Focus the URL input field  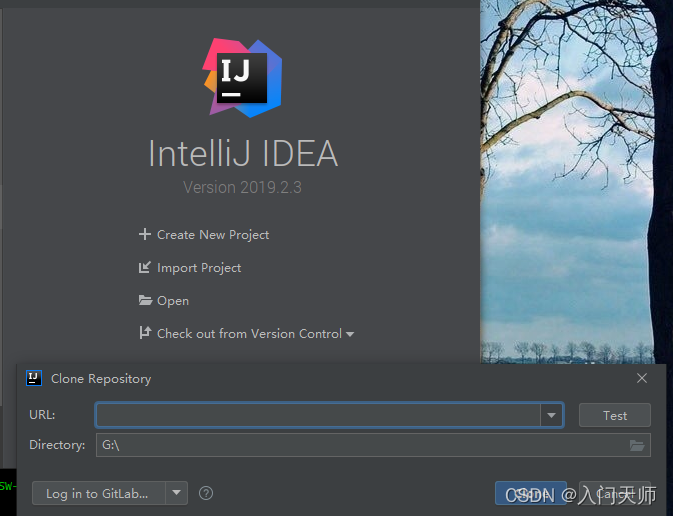point(318,415)
